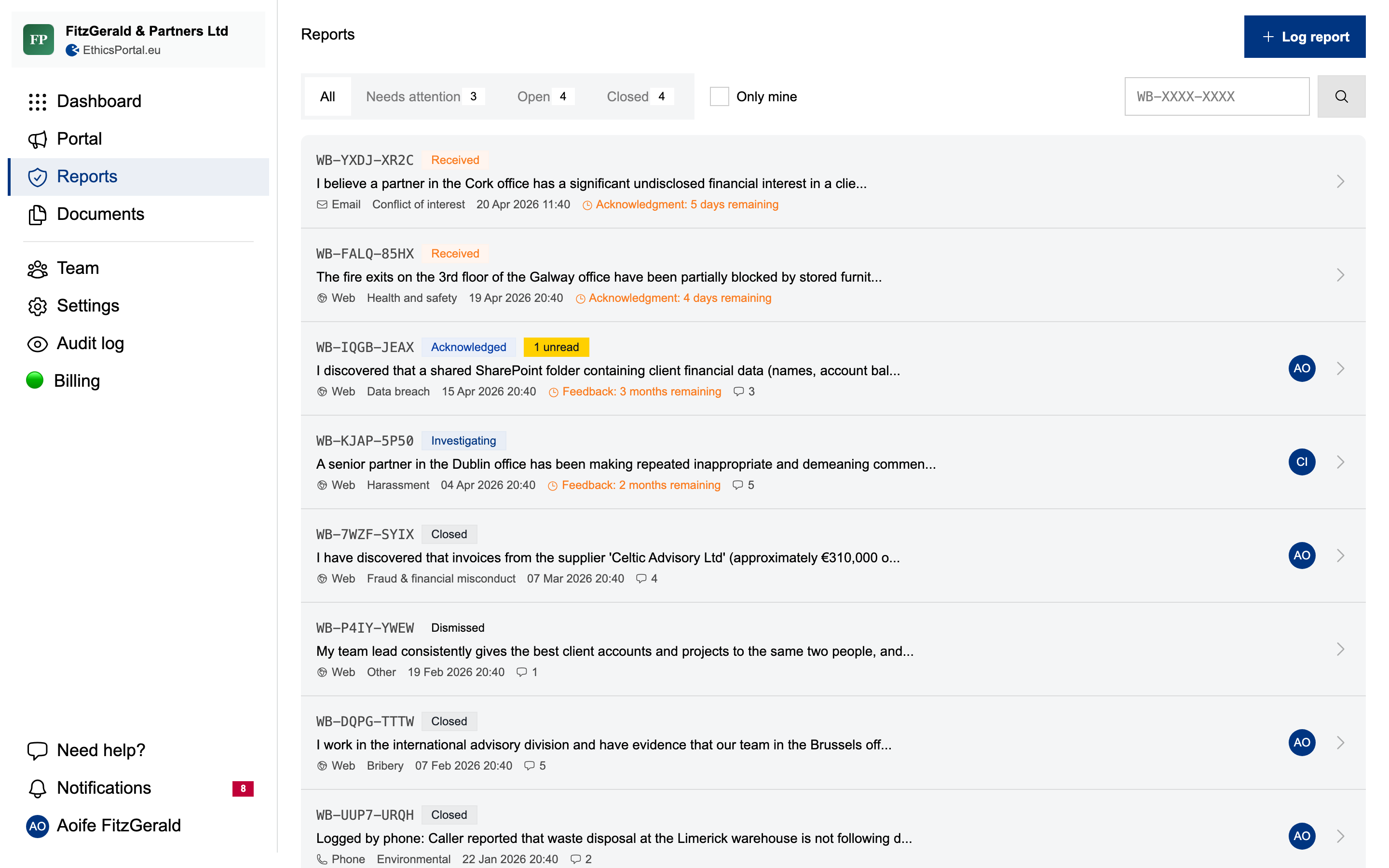Click the Portal megaphone icon
The width and height of the screenshot is (1389, 868).
pos(37,139)
